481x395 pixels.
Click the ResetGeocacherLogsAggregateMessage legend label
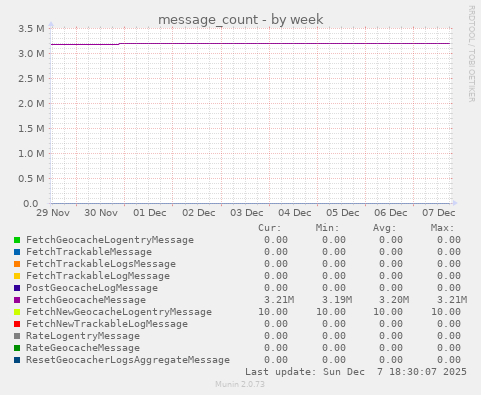(128, 360)
